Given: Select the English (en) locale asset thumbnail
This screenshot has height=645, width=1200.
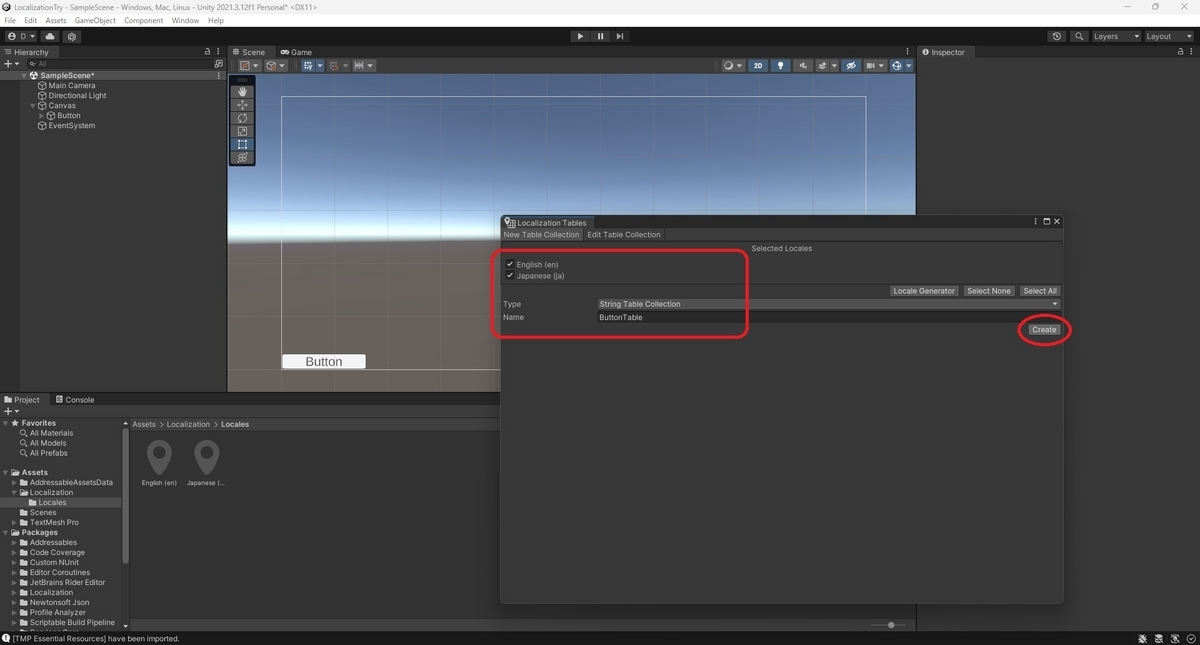Looking at the screenshot, I should click(159, 460).
